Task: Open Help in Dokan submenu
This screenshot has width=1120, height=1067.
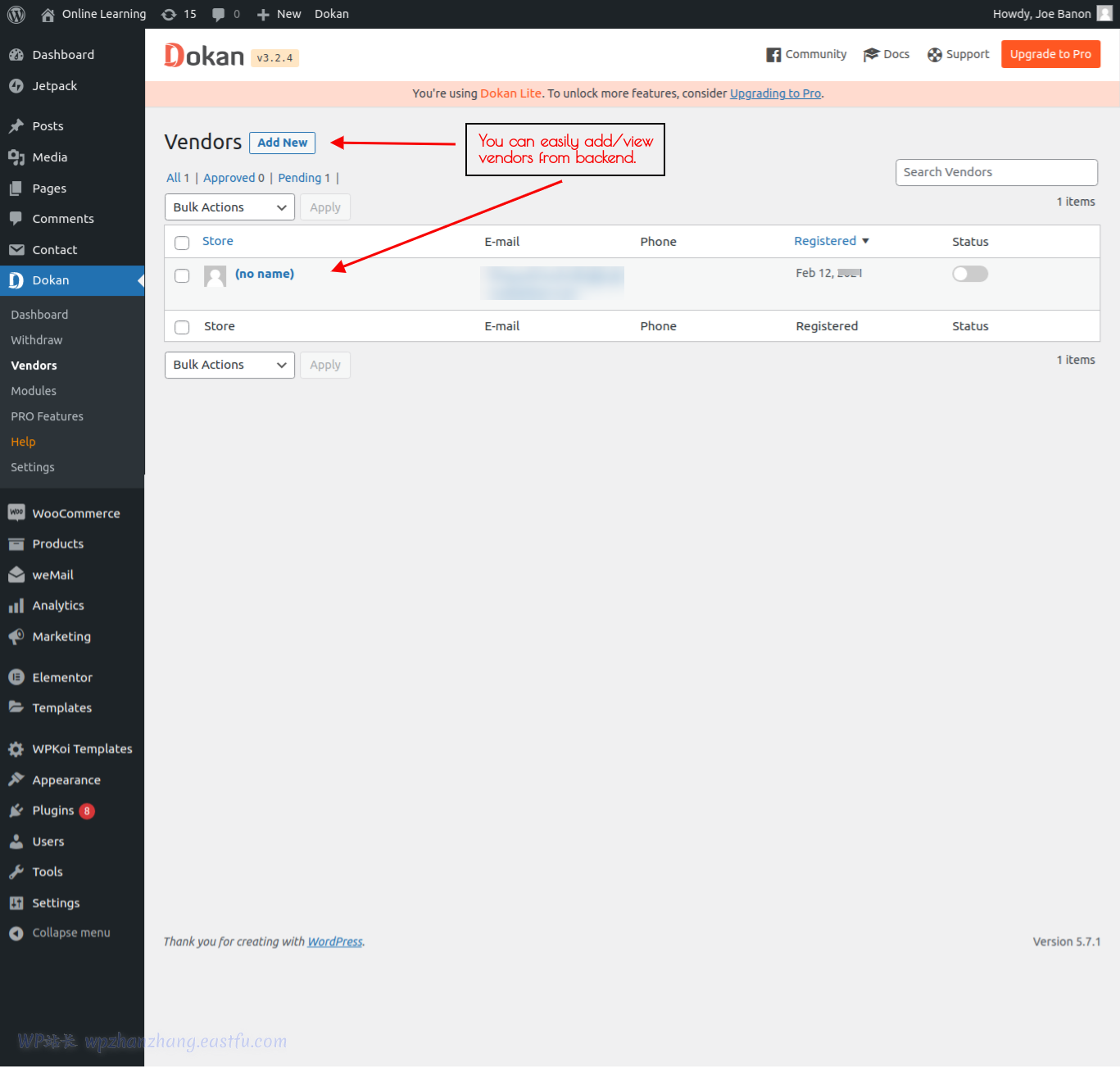Action: coord(23,442)
